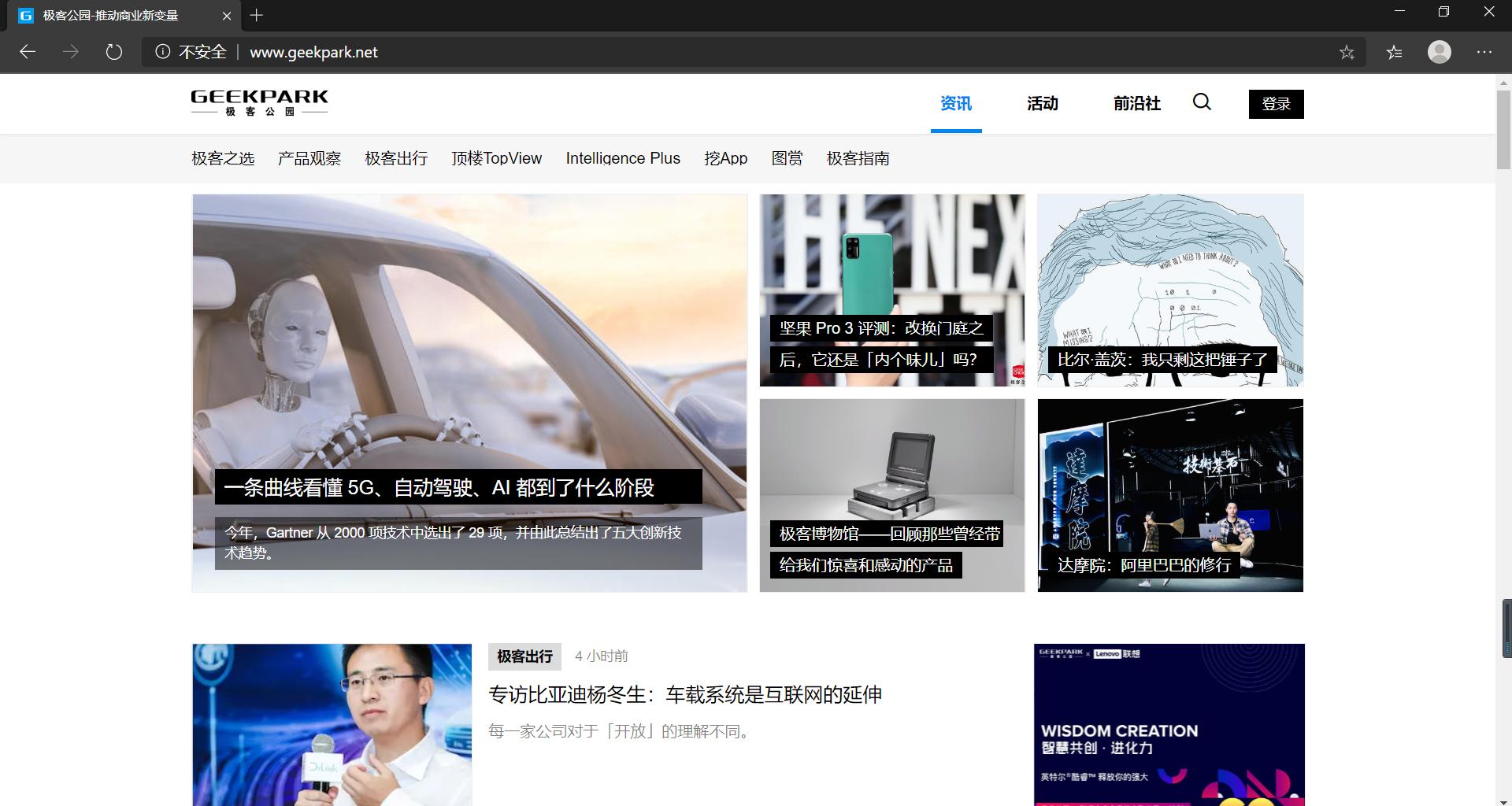Click the 极客出行 tag above article
1512x806 pixels.
[524, 656]
